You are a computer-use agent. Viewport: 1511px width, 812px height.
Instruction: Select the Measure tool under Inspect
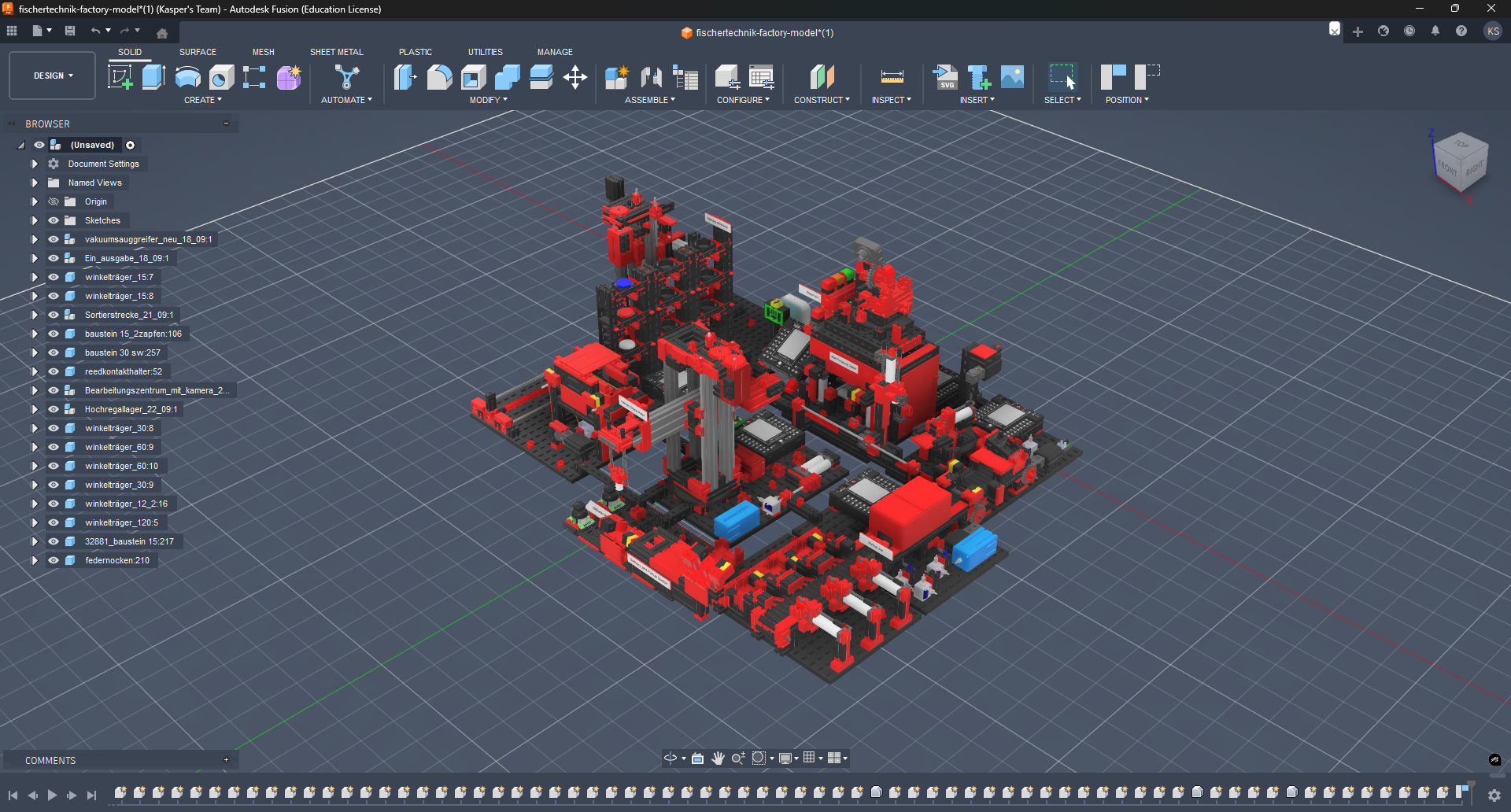point(890,78)
